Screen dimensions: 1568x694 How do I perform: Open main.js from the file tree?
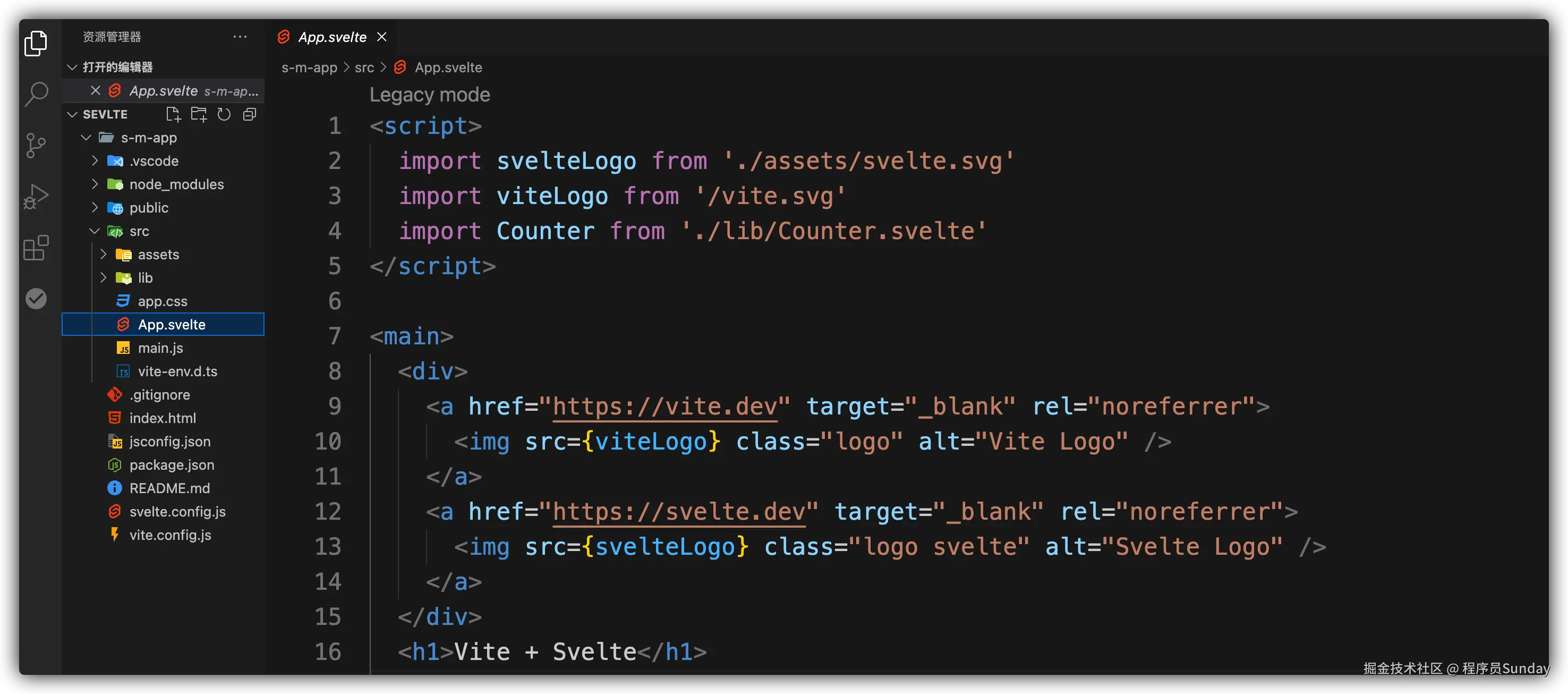pyautogui.click(x=160, y=348)
